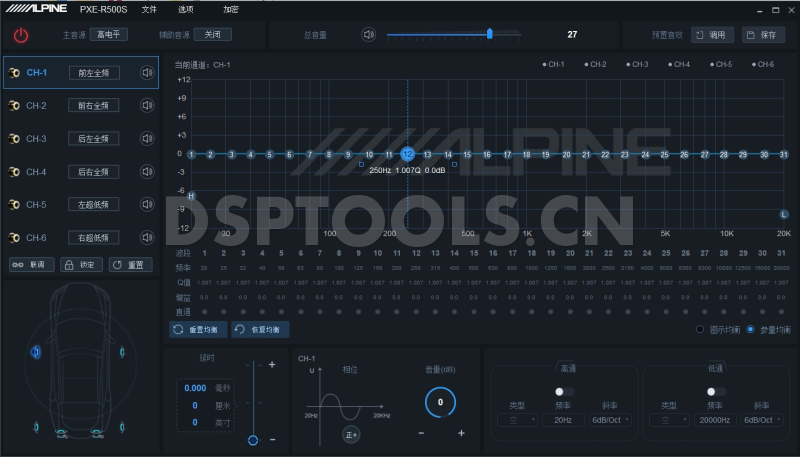Click the 重置 reset button under channels
Viewport: 800px width, 457px height.
click(x=131, y=265)
